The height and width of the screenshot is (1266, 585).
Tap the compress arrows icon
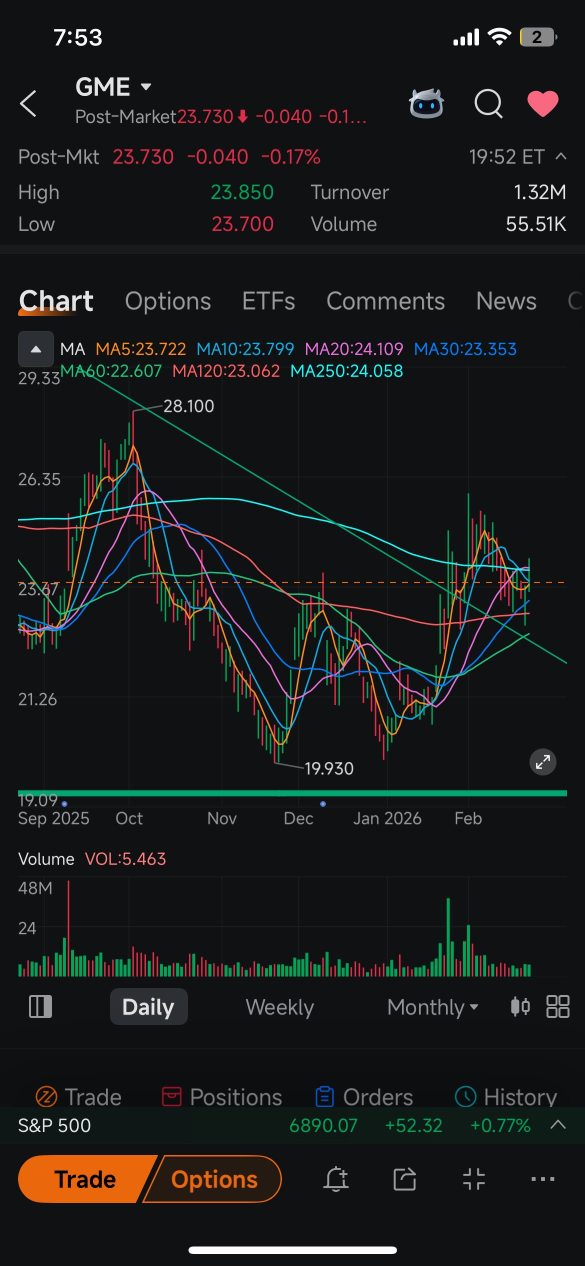coord(474,1180)
